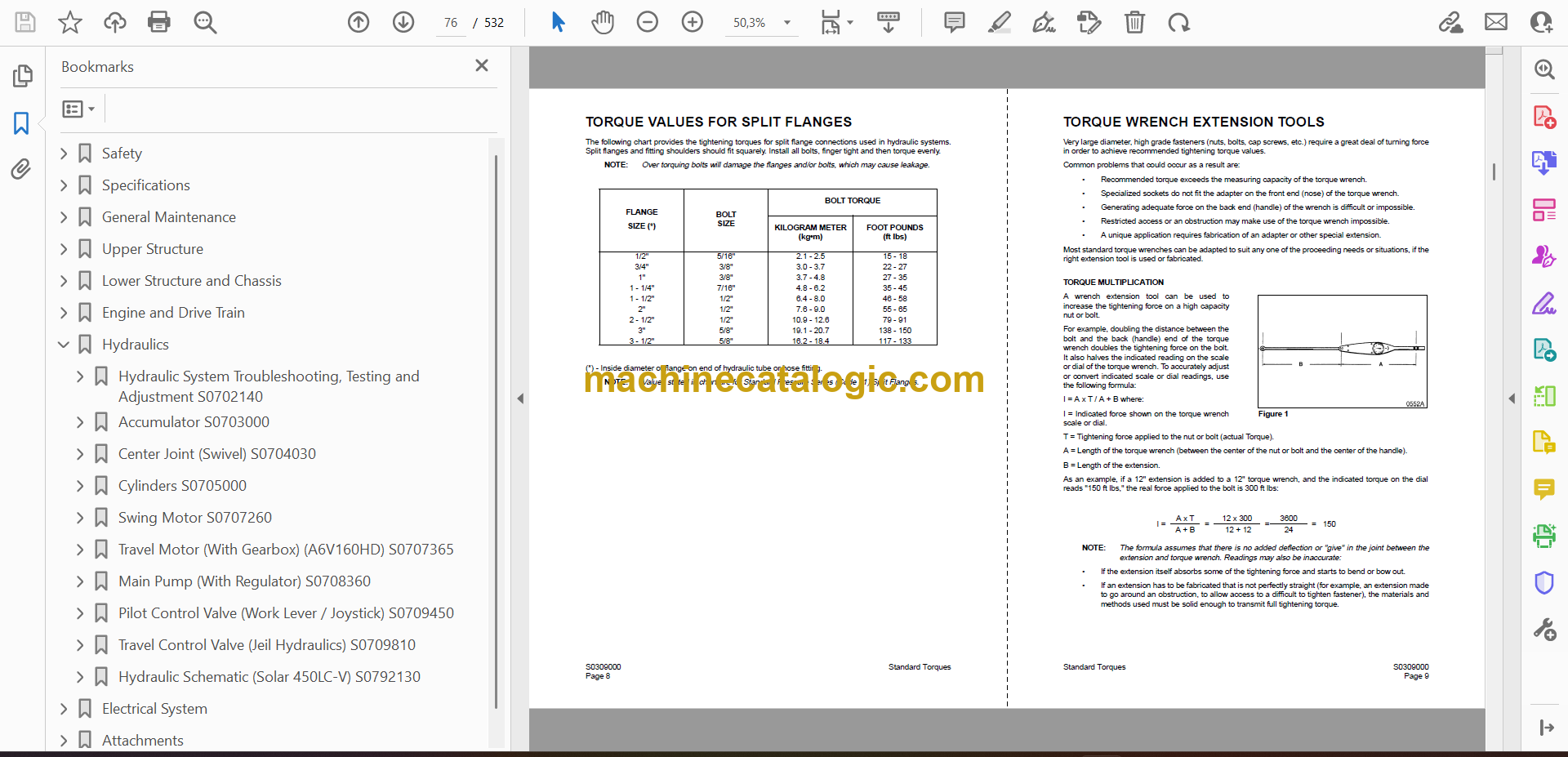Go to previous page arrow
The width and height of the screenshot is (1568, 757).
coord(359,22)
